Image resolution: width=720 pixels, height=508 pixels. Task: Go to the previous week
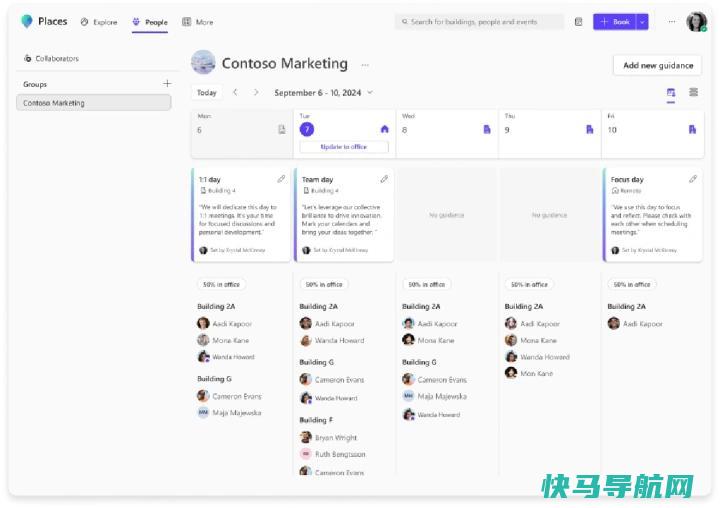tap(235, 92)
